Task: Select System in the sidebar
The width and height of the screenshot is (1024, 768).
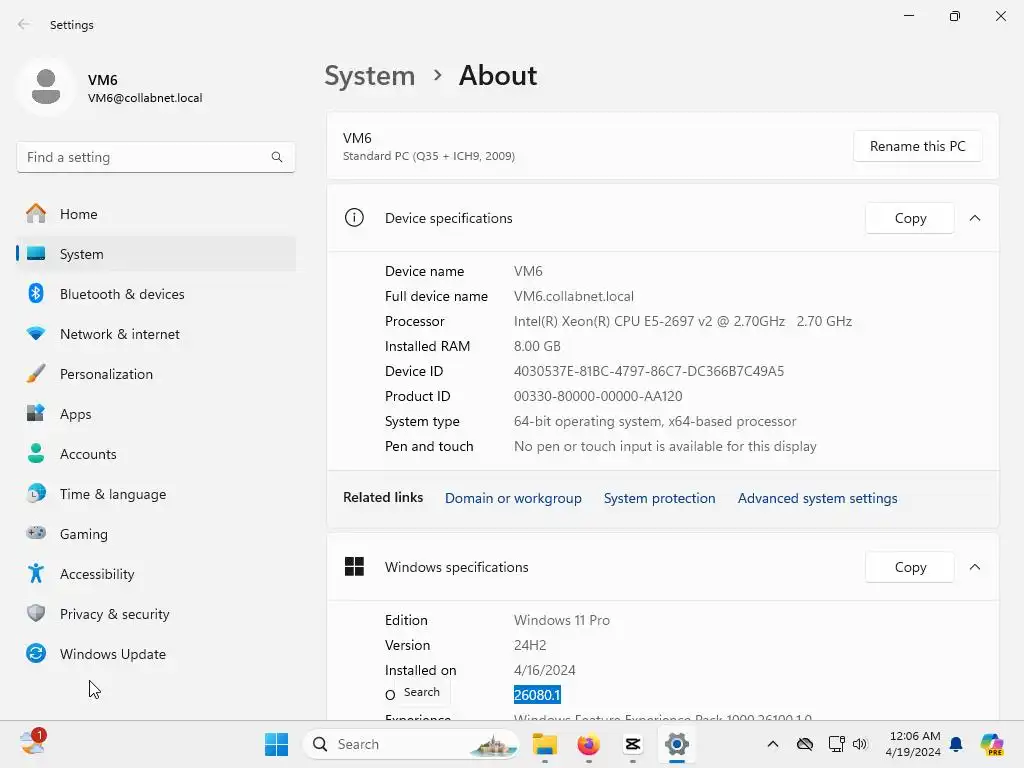Action: (155, 254)
